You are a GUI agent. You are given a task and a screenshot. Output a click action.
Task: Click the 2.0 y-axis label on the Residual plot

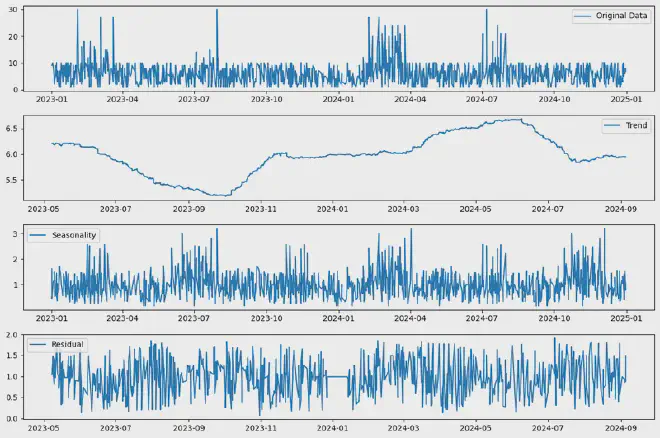coord(10,335)
